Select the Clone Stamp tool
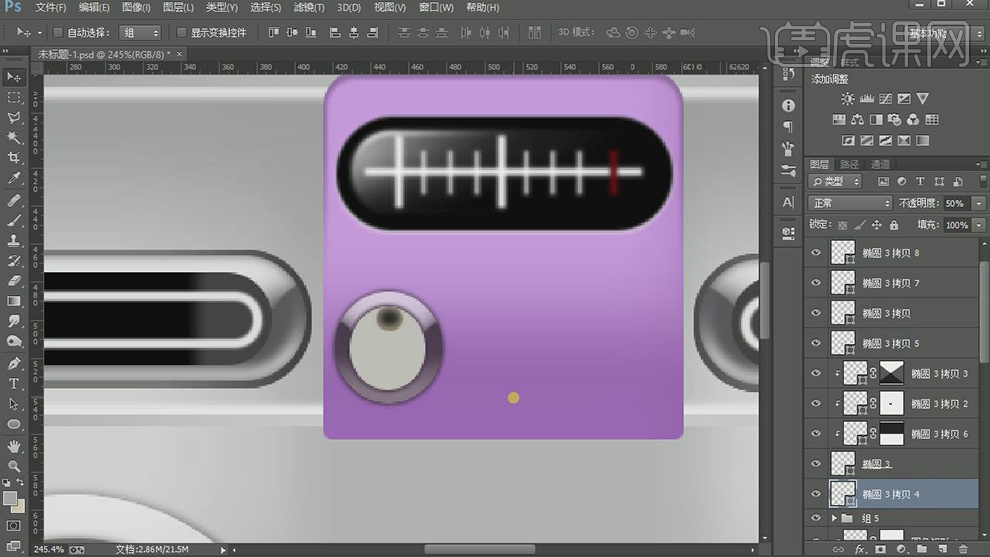This screenshot has height=557, width=990. pyautogui.click(x=13, y=241)
